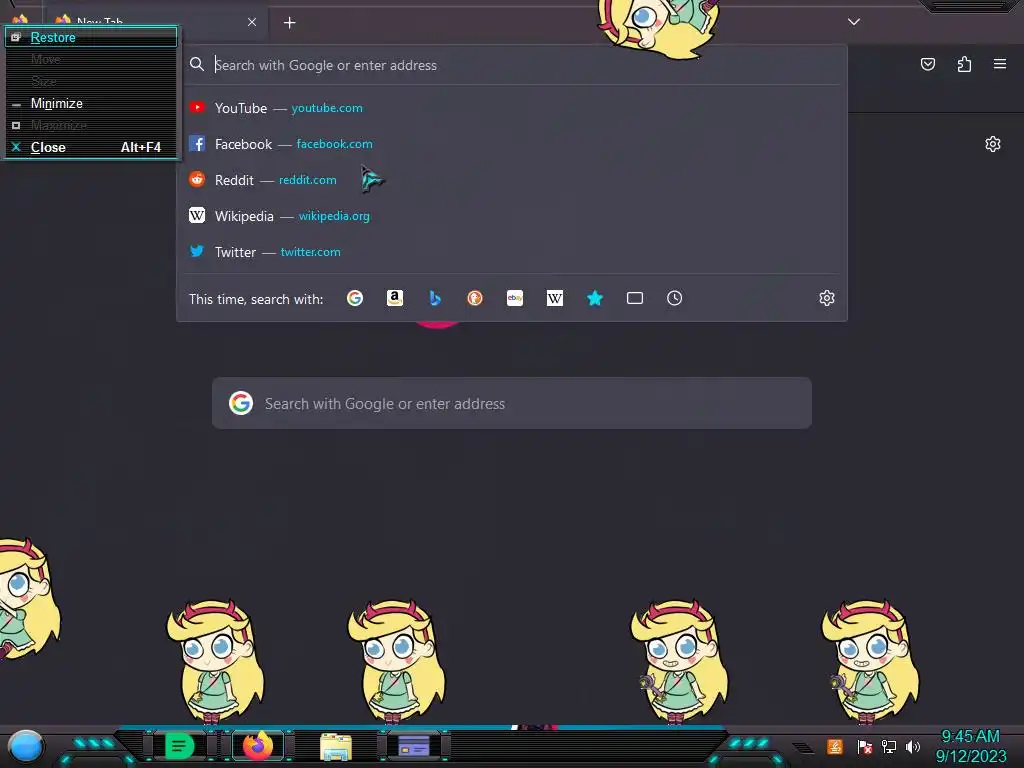The height and width of the screenshot is (768, 1024).
Task: Click Google logo in page search box
Action: coord(241,404)
